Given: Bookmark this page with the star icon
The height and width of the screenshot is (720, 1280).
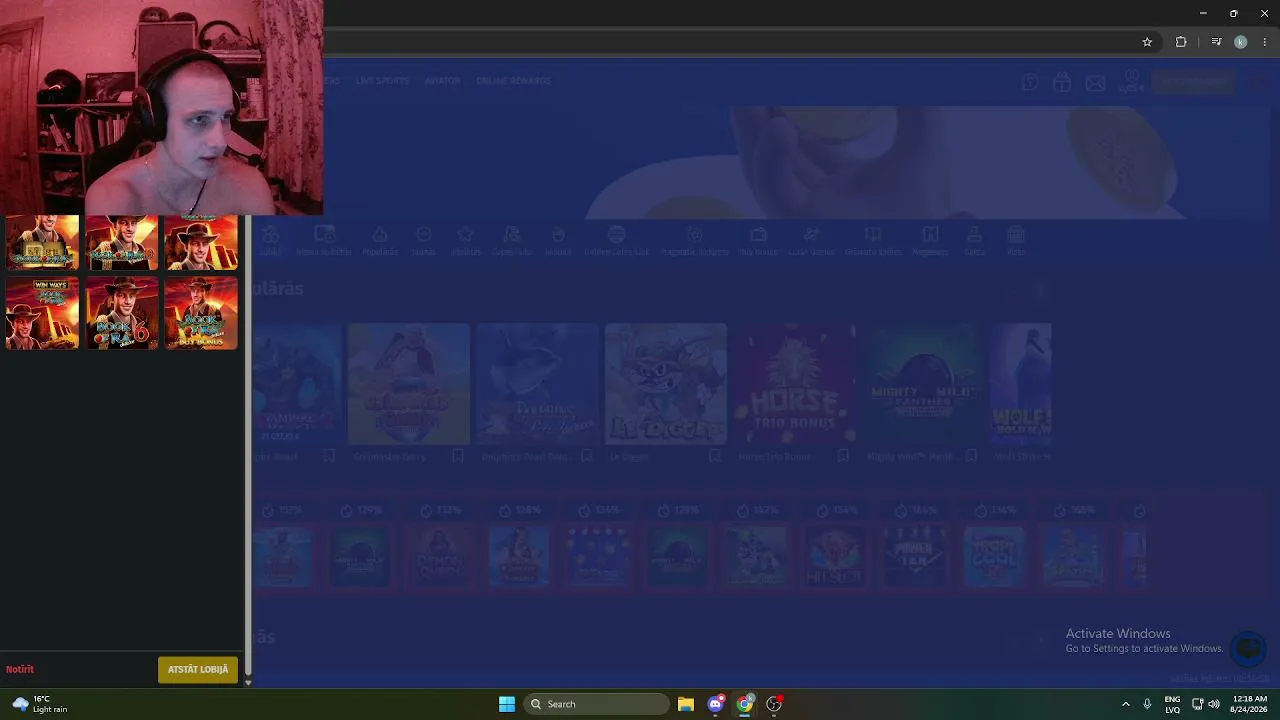Looking at the screenshot, I should [x=1147, y=42].
